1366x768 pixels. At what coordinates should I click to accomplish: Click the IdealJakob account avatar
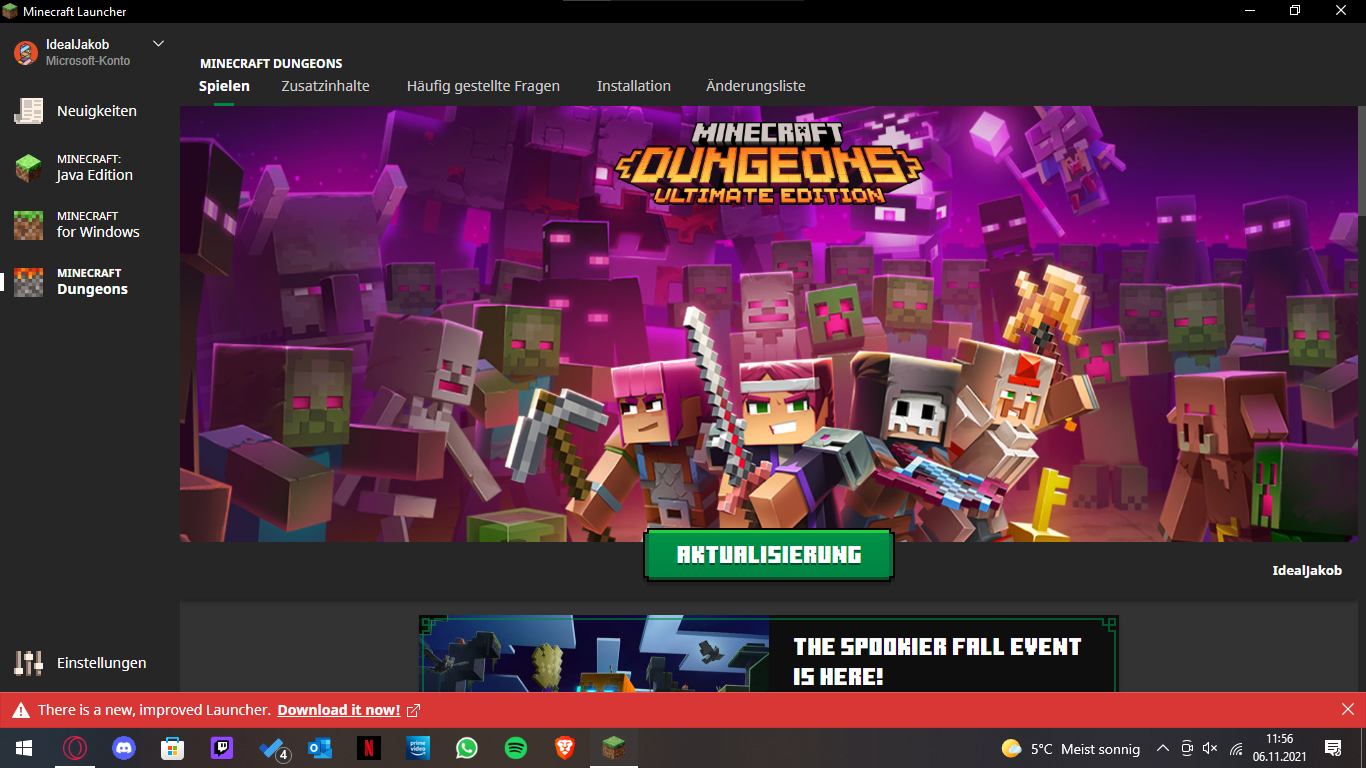point(26,52)
